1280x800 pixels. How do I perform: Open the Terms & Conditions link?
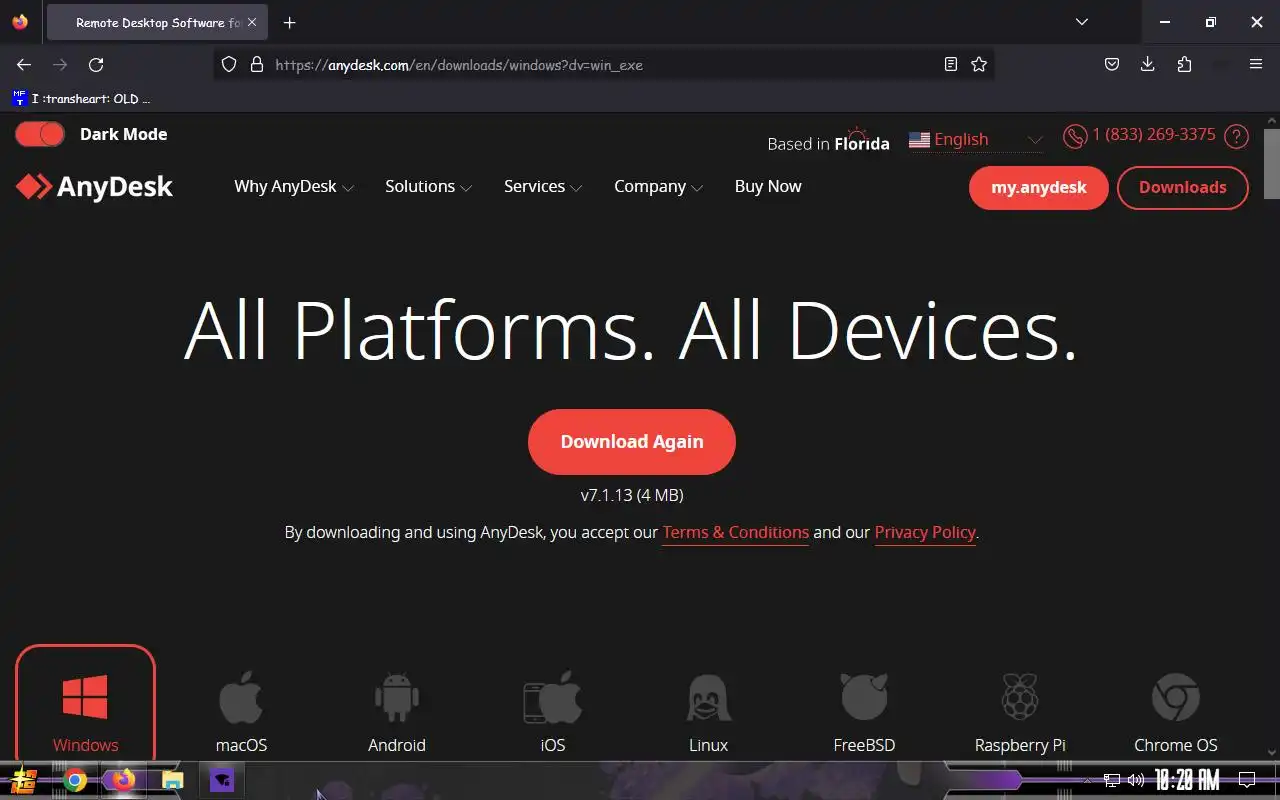[736, 533]
